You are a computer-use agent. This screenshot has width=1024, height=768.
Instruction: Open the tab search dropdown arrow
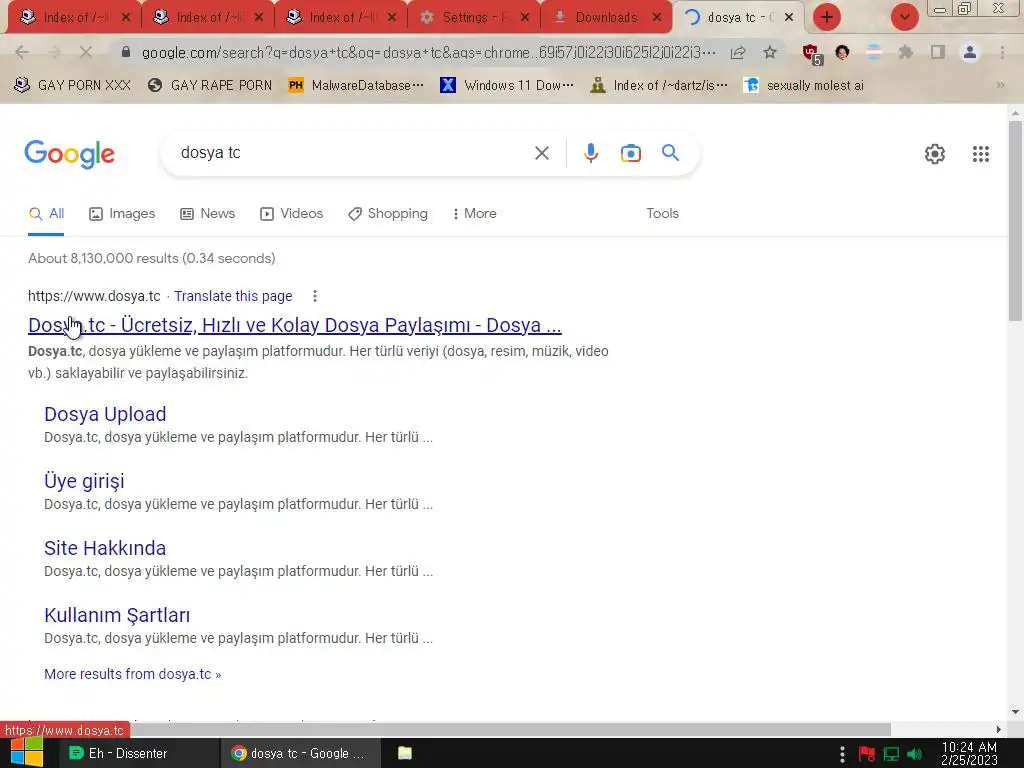904,17
